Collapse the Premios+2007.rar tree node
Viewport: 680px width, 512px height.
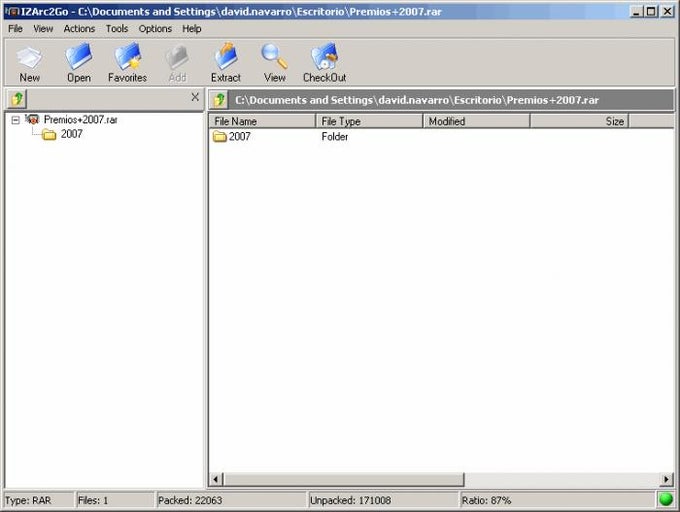16,120
